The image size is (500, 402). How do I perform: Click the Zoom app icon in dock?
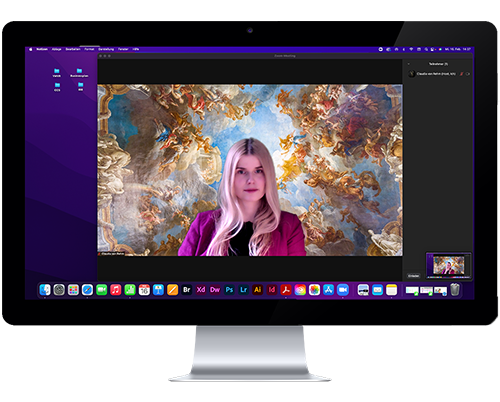point(342,290)
